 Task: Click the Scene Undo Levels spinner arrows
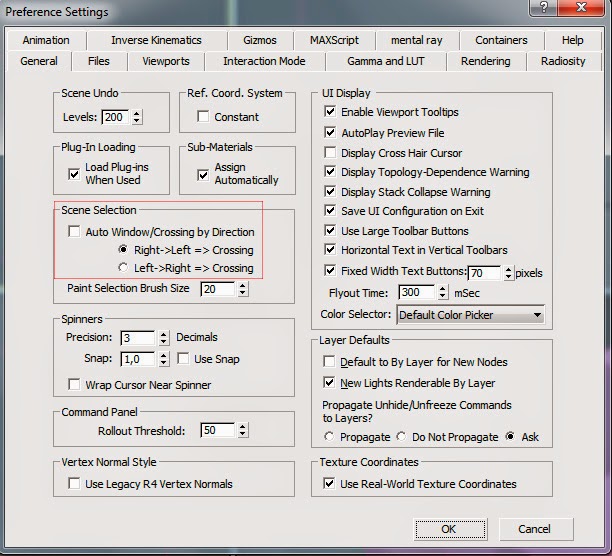coord(137,117)
